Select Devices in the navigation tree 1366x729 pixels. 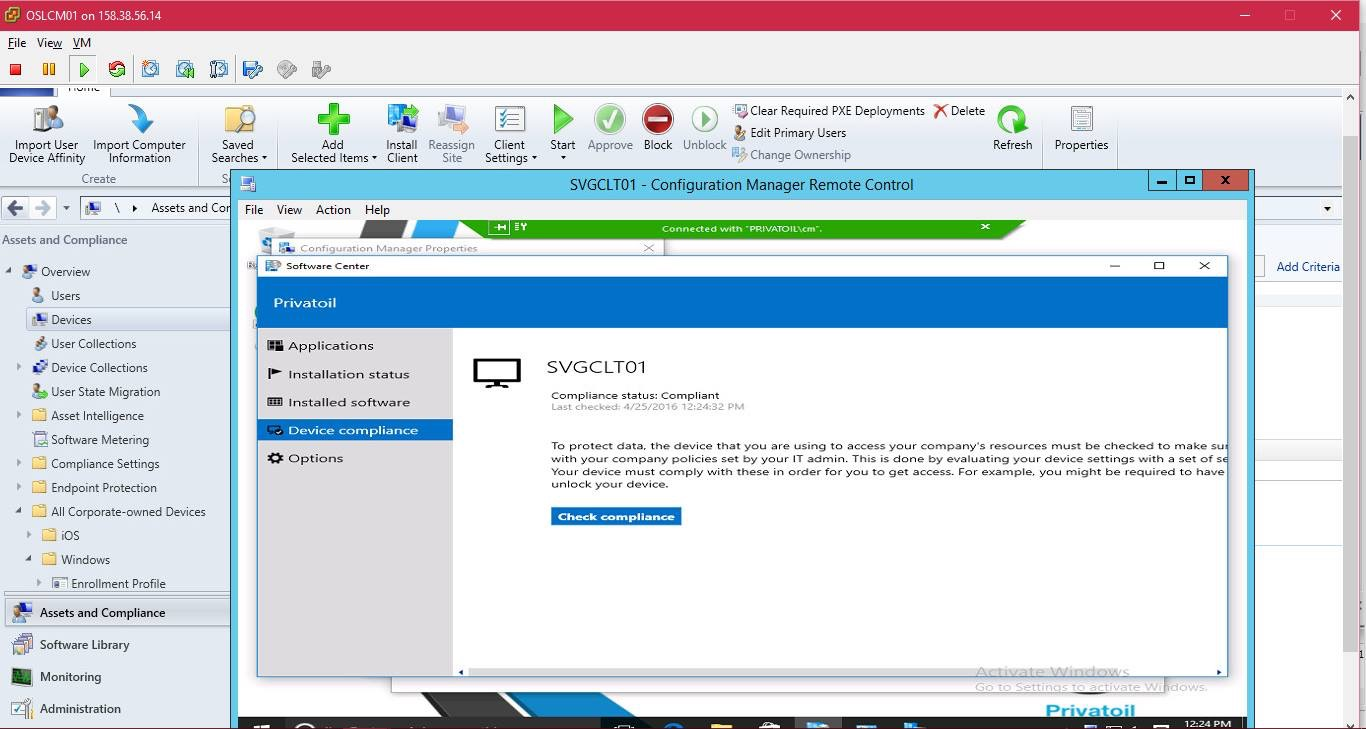click(71, 320)
